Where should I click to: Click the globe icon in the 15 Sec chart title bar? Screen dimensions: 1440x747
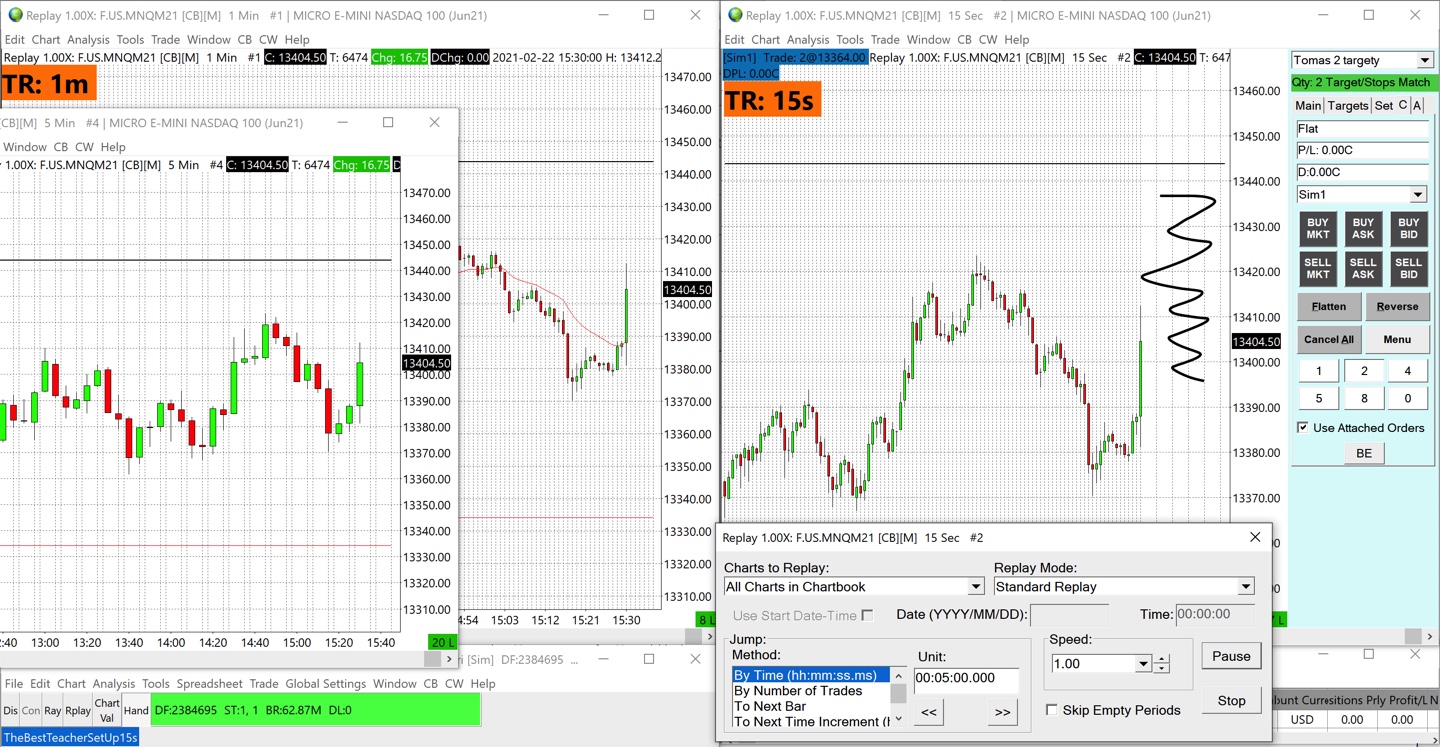(x=736, y=15)
